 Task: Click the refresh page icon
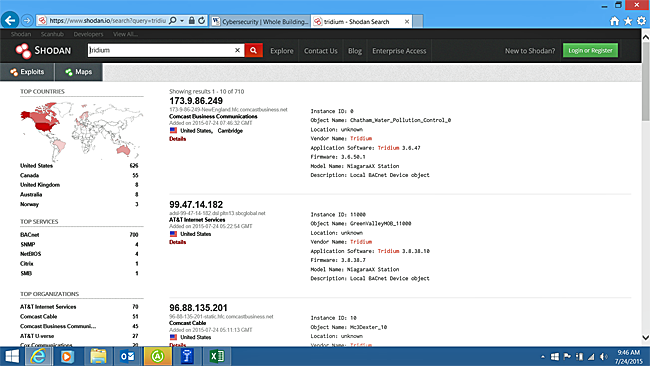tap(201, 20)
